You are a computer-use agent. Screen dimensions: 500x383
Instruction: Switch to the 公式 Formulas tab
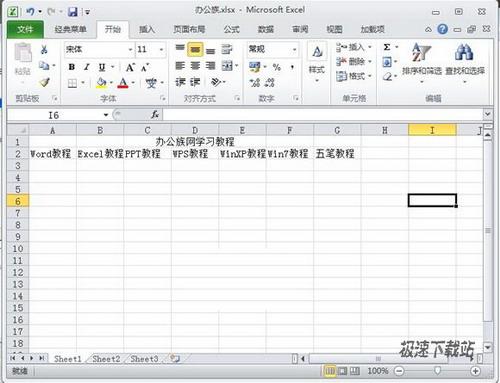(x=232, y=30)
